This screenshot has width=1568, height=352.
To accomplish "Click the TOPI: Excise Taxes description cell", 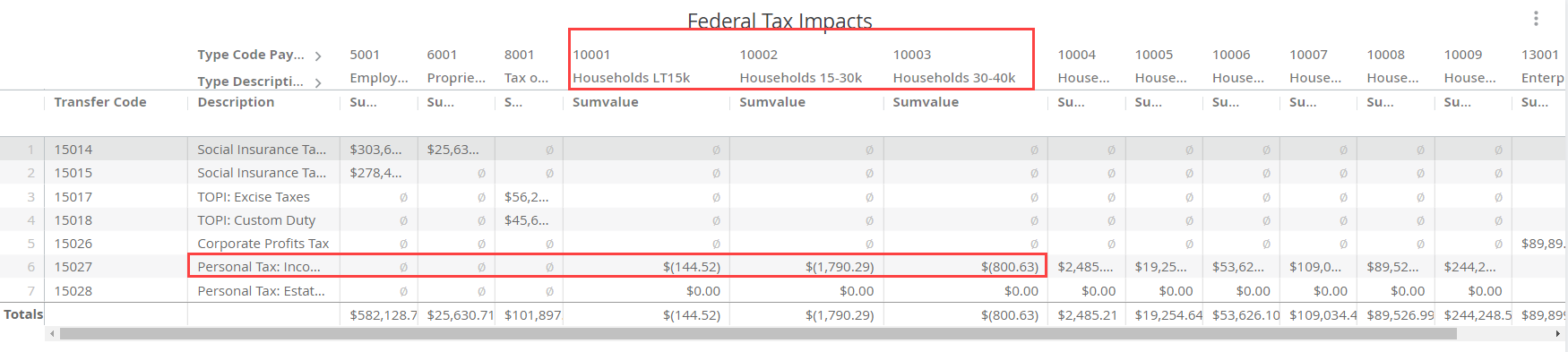I will 263,197.
